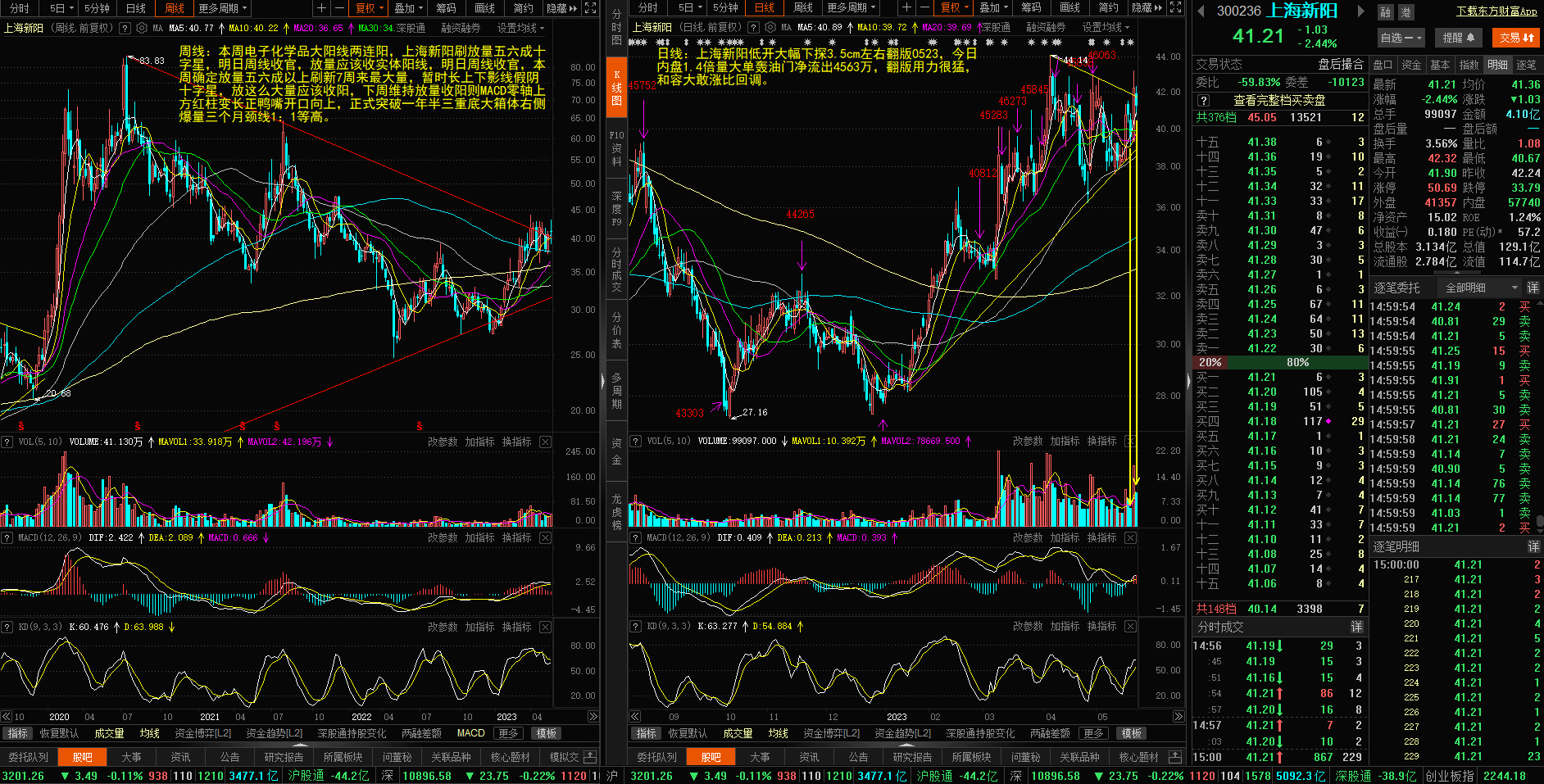Open left chart 叠加 dropdown
Viewport: 1544px width, 784px height.
pyautogui.click(x=408, y=8)
